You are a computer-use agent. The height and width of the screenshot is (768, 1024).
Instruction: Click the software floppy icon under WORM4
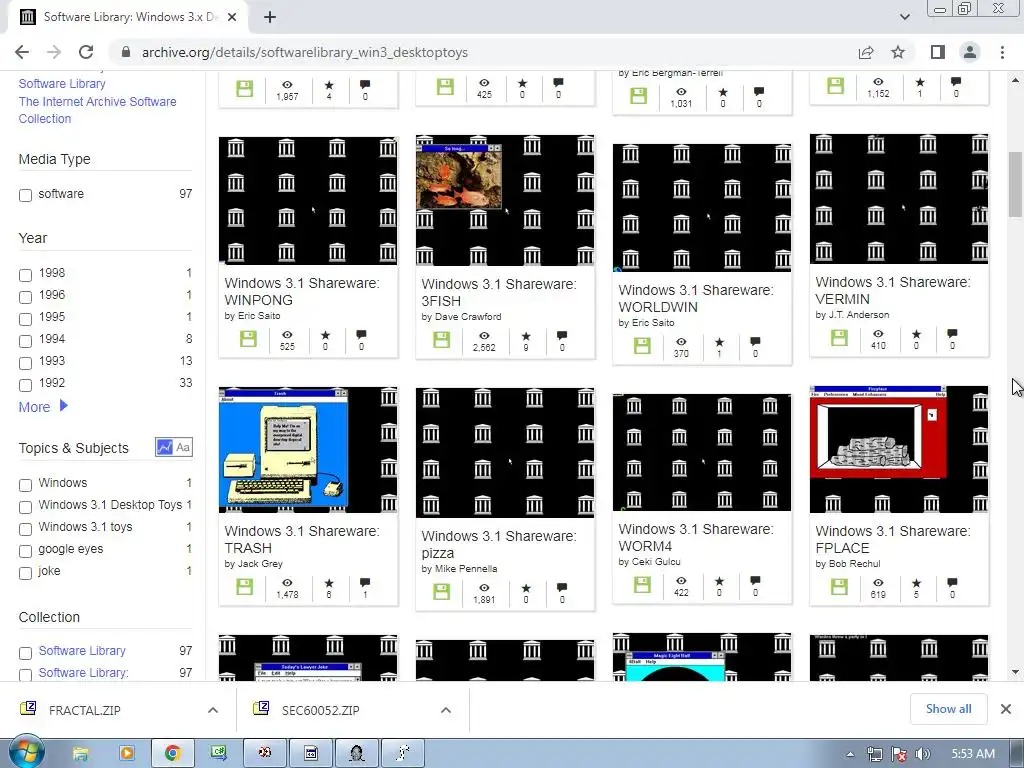click(x=642, y=584)
